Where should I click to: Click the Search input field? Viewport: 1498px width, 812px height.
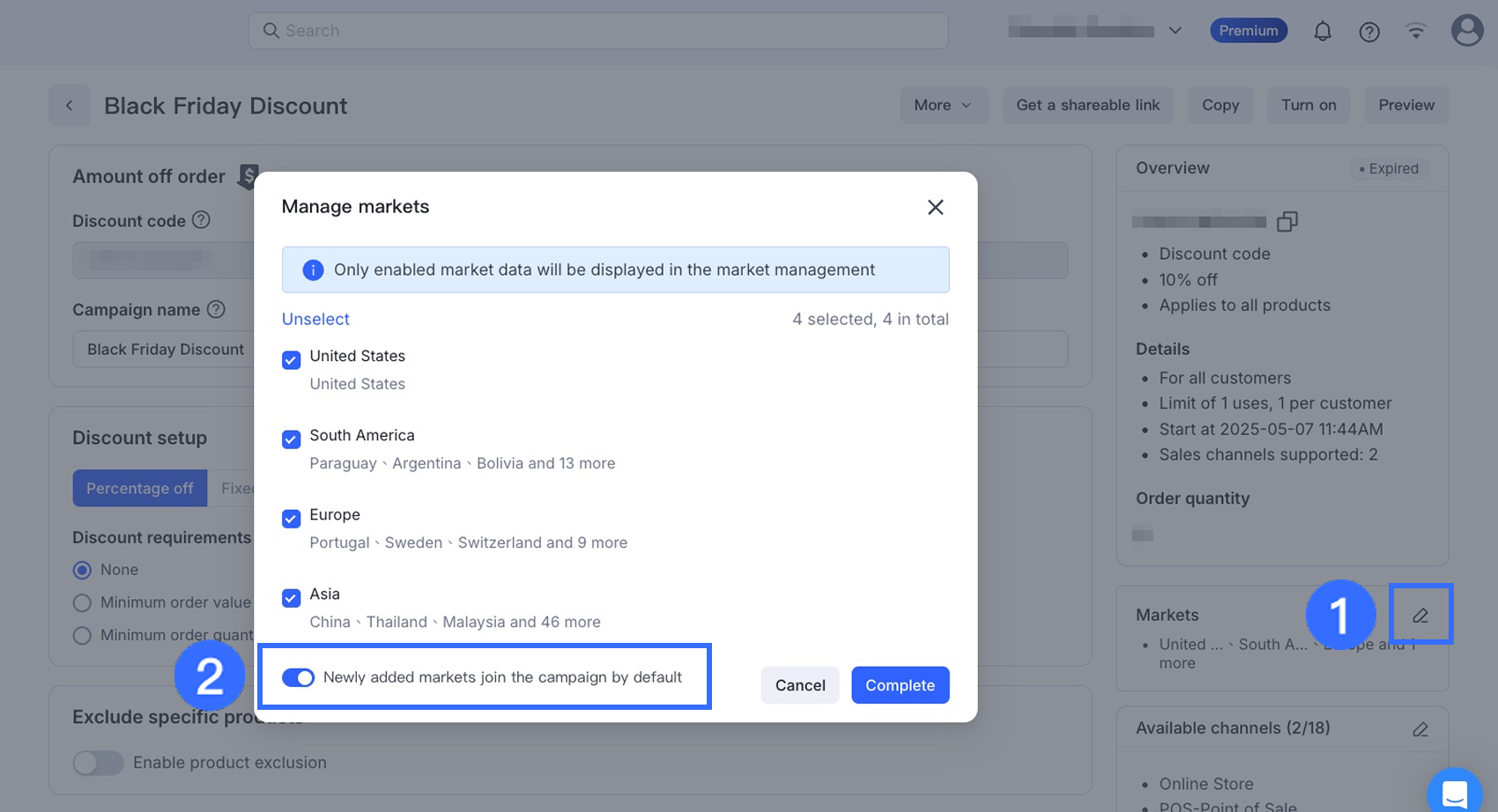point(597,31)
